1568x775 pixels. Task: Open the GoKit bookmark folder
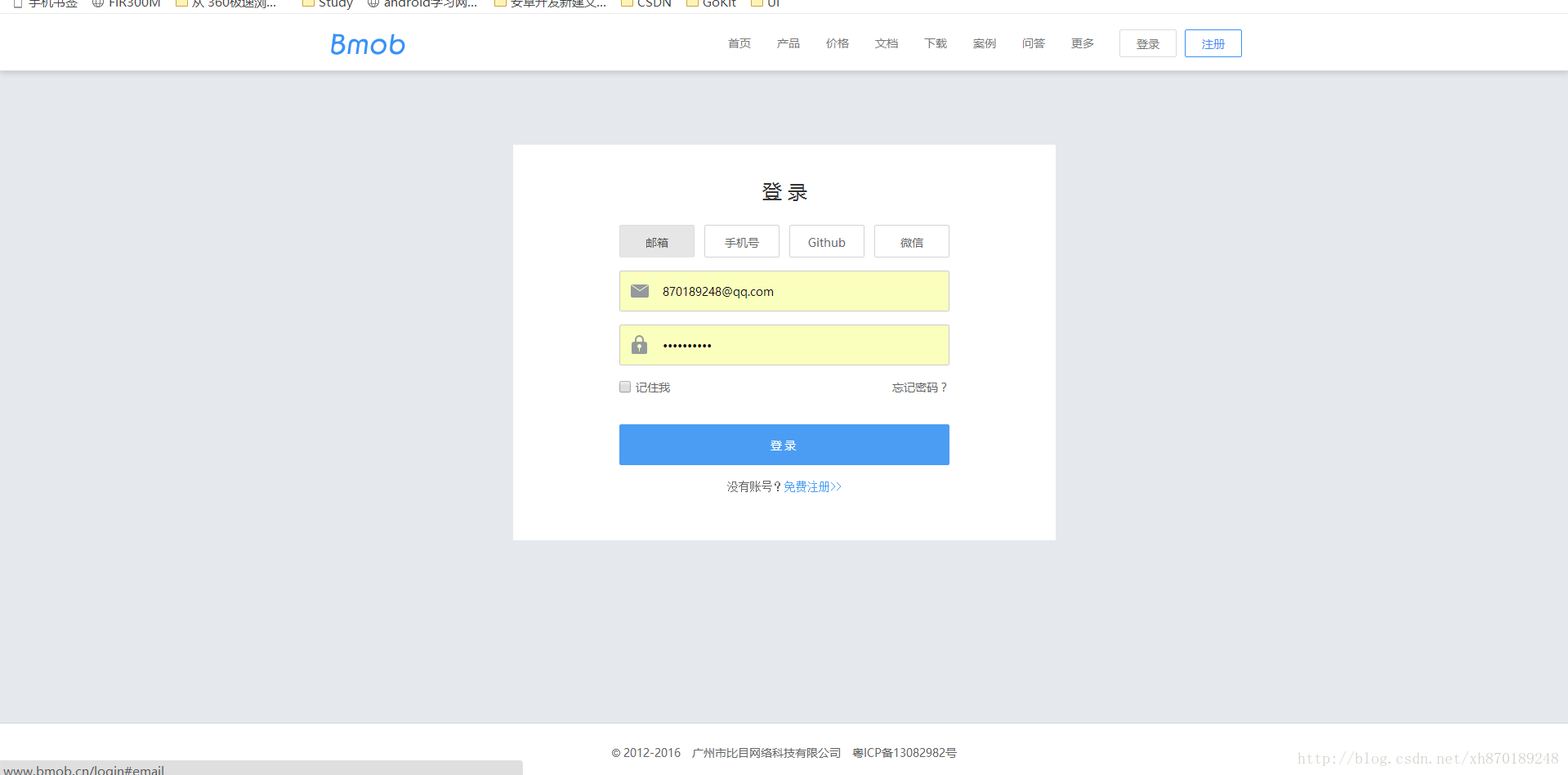click(711, 3)
